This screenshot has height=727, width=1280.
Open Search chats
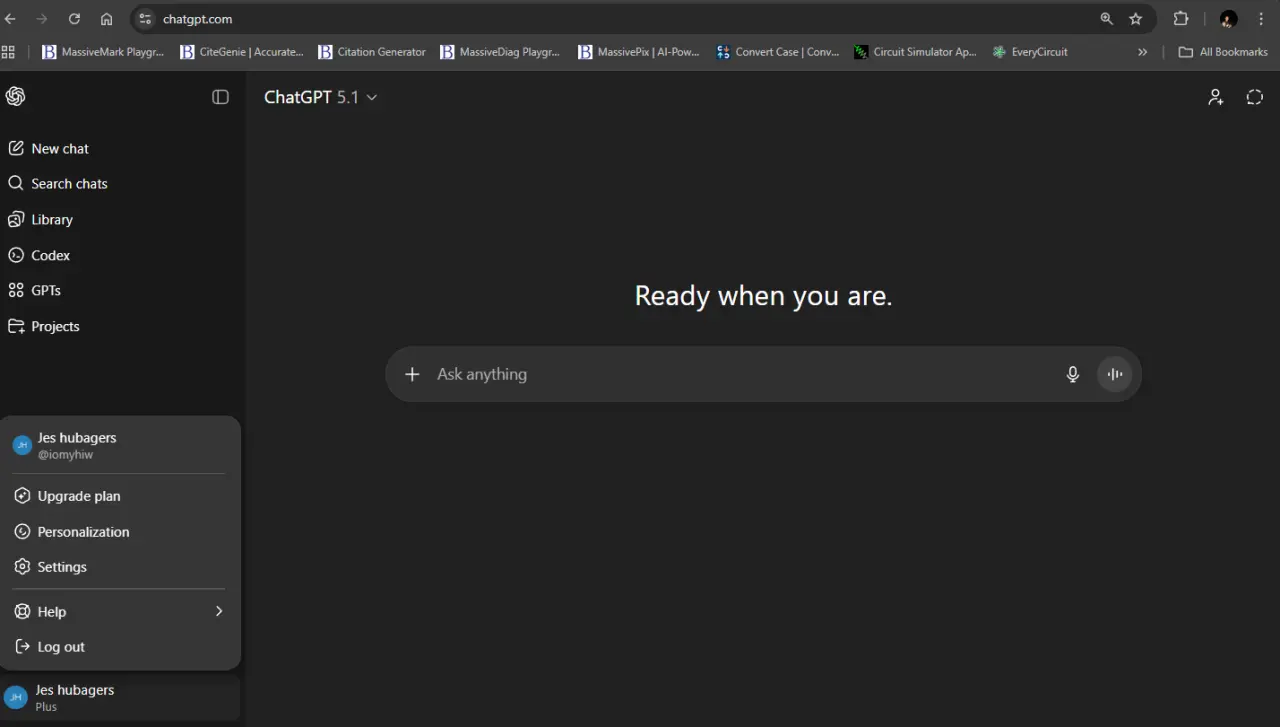(58, 183)
